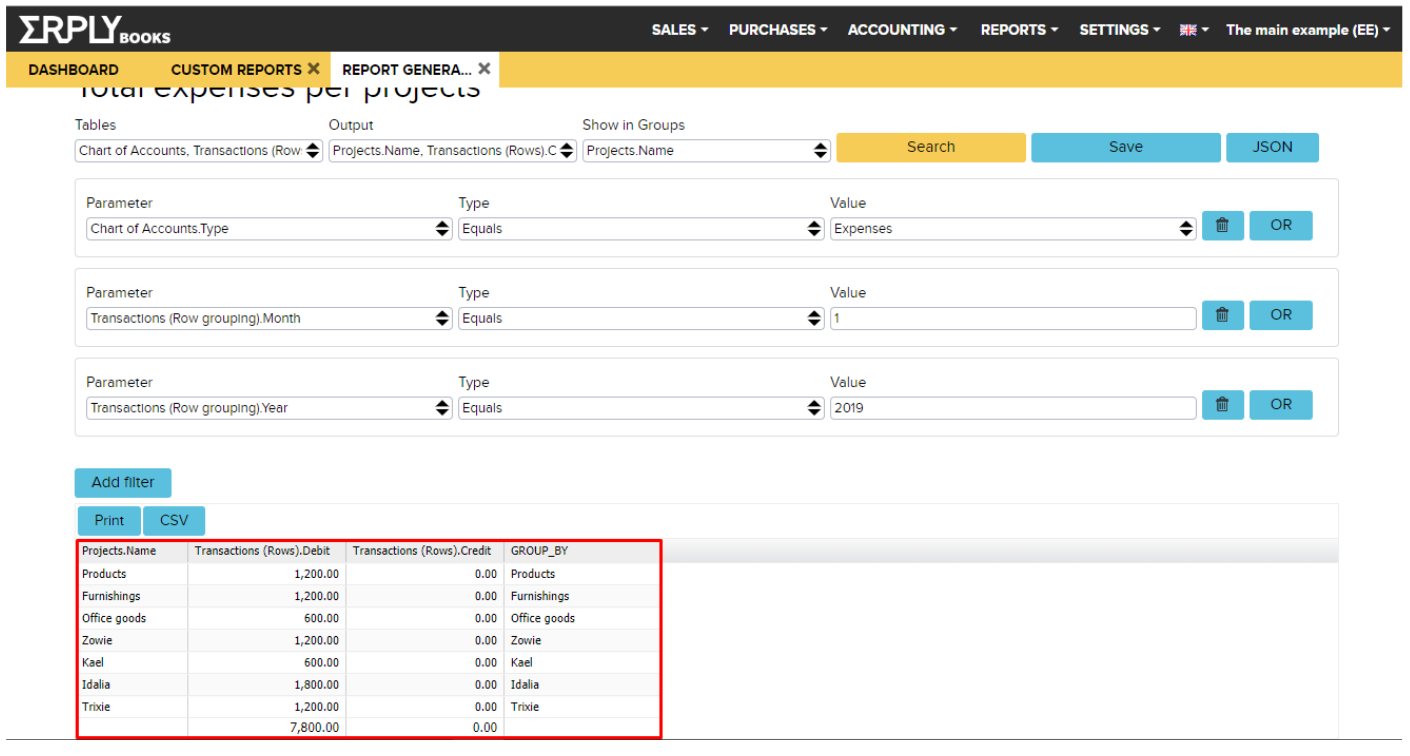Switch to the Dashboard tab
Viewport: 1410px width, 756px height.
(x=73, y=70)
